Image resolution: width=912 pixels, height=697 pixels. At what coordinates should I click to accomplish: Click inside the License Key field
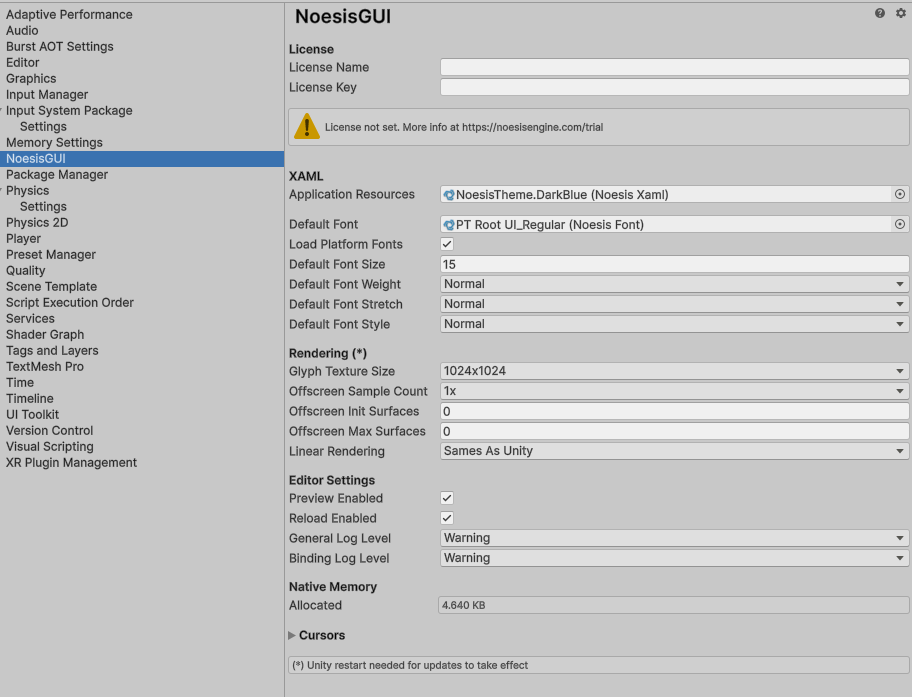[674, 87]
